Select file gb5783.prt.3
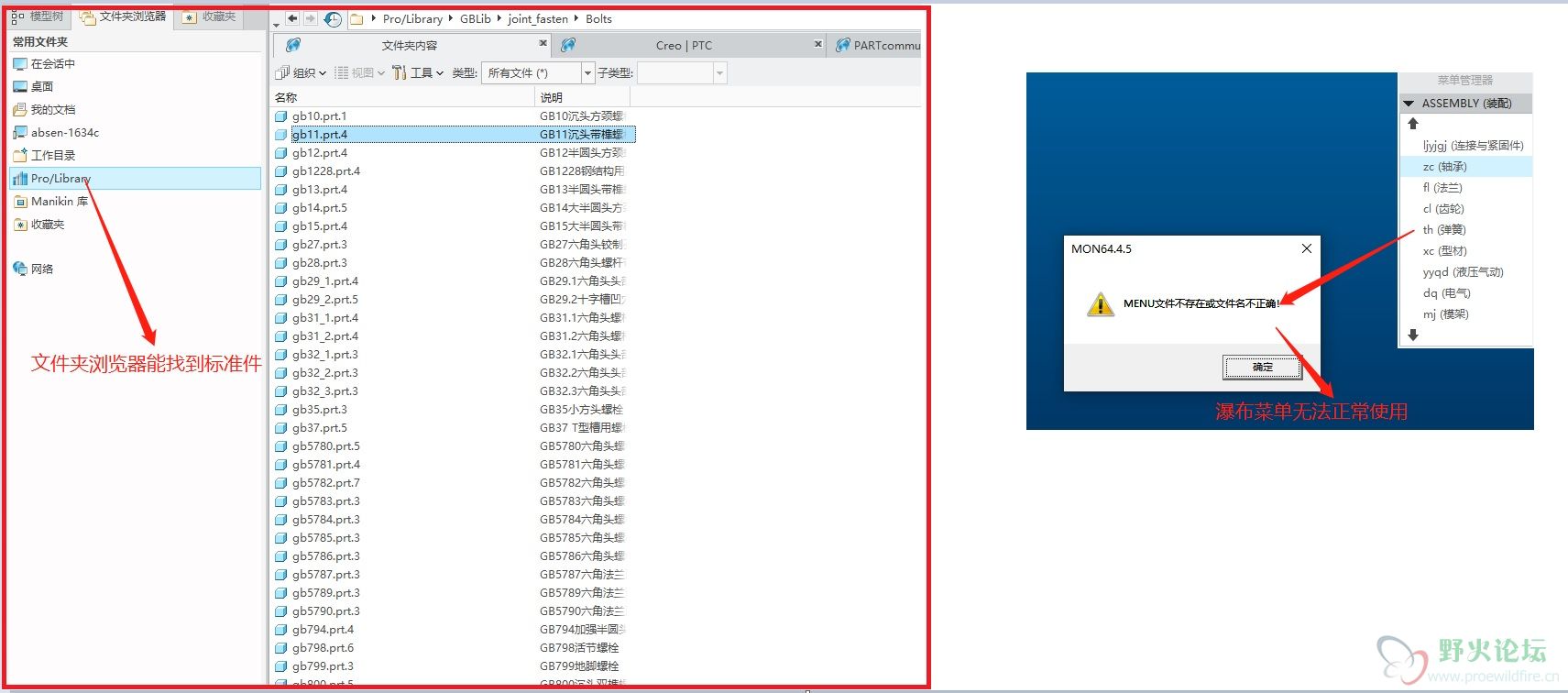Image resolution: width=1568 pixels, height=693 pixels. pyautogui.click(x=326, y=501)
